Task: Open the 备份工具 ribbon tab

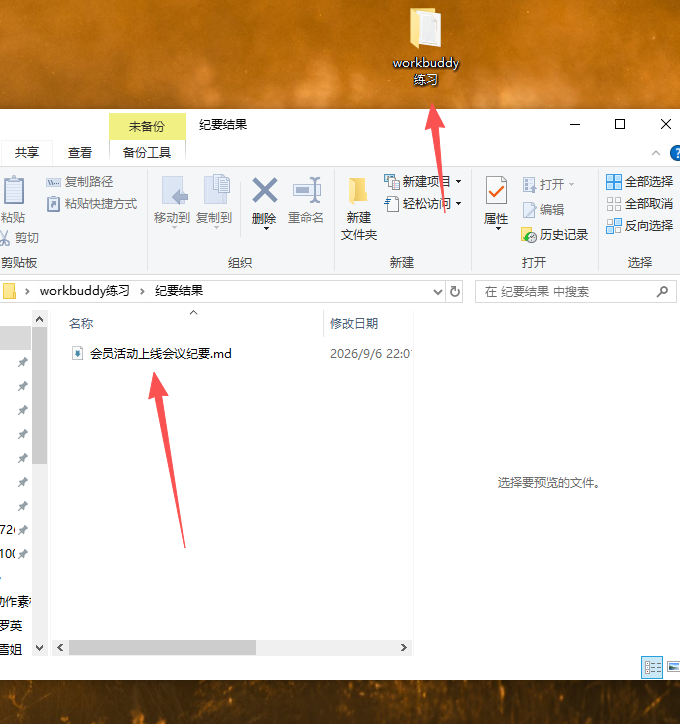Action: tap(147, 152)
